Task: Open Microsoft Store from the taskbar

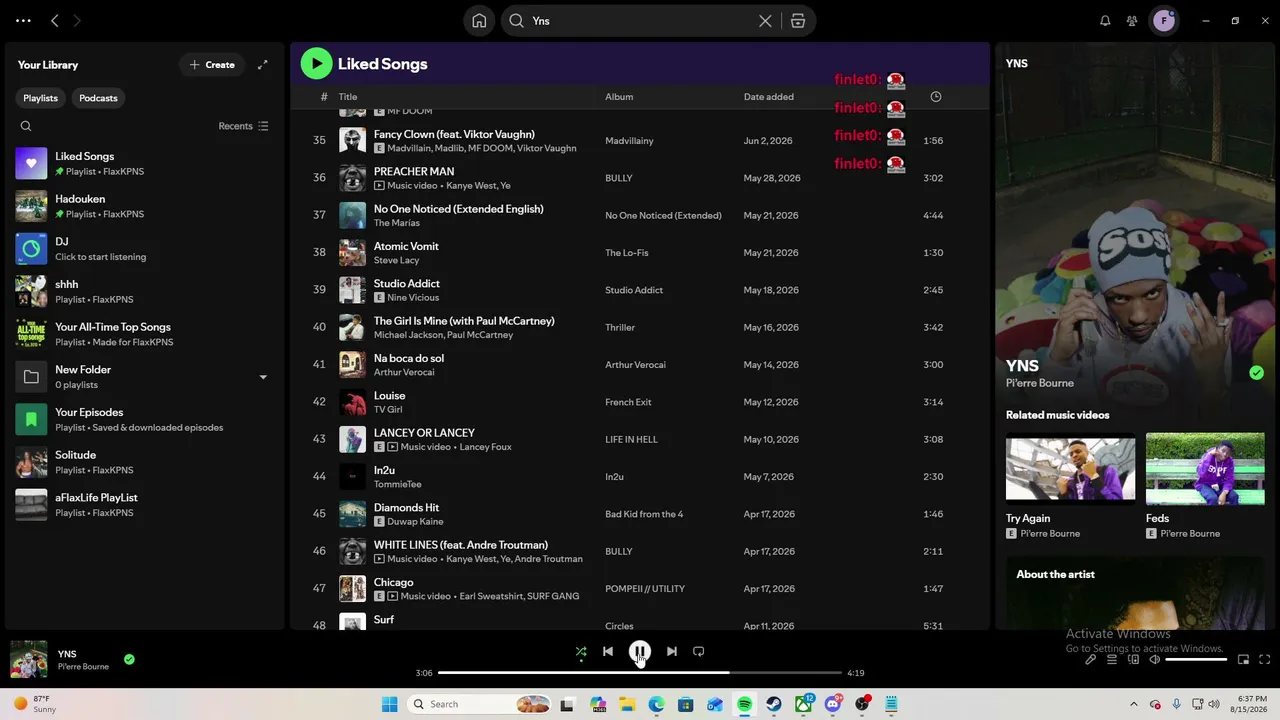Action: click(x=686, y=704)
